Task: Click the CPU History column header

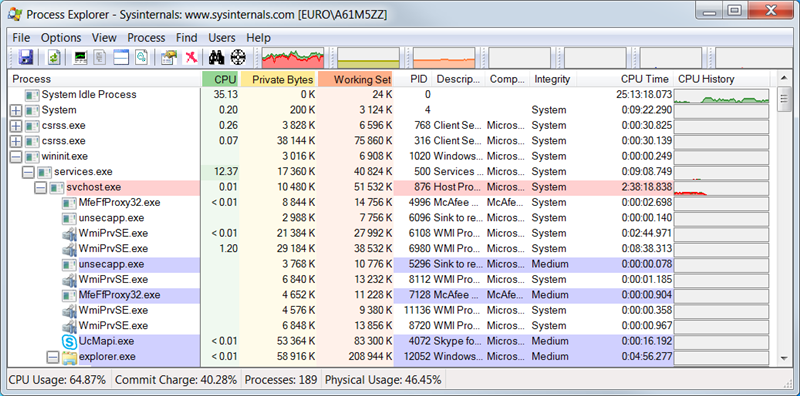Action: (721, 79)
